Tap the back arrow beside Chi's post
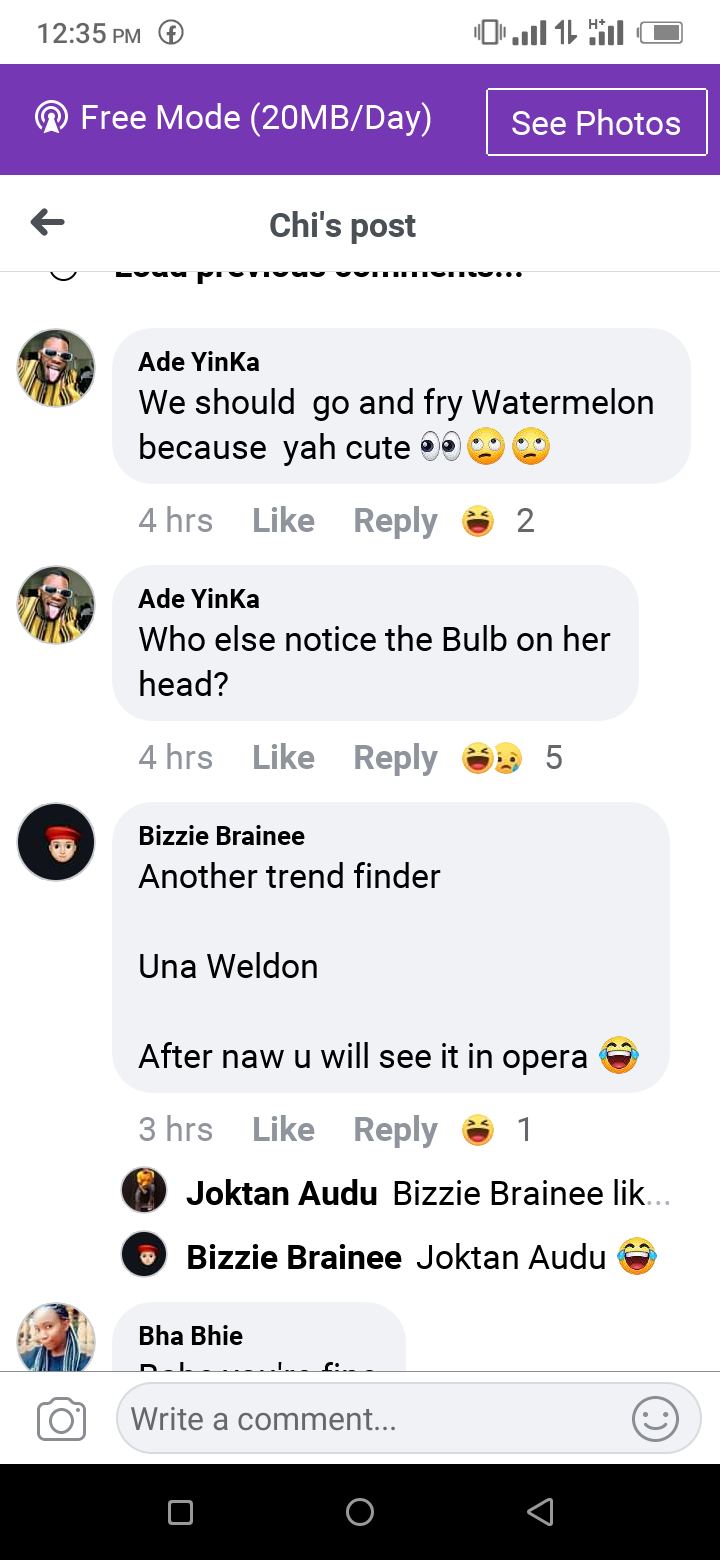Viewport: 720px width, 1560px height. [x=48, y=223]
